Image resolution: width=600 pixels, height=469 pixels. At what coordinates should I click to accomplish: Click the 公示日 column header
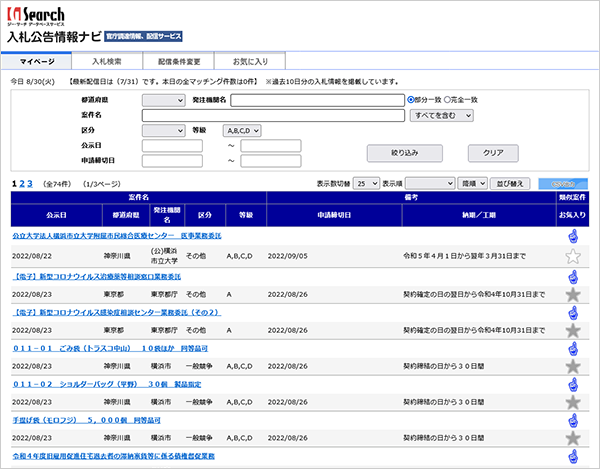(57, 215)
